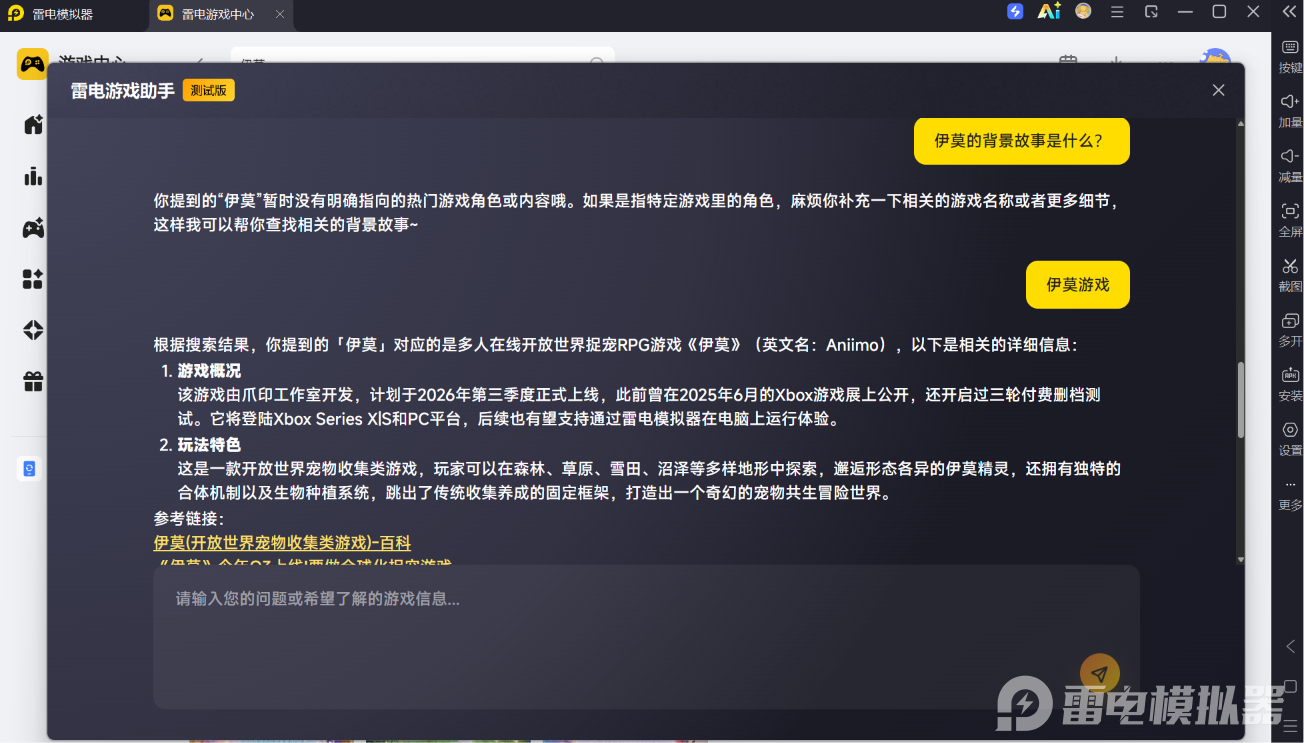
Task: Click the volume down (减量) icon
Action: coord(1290,156)
